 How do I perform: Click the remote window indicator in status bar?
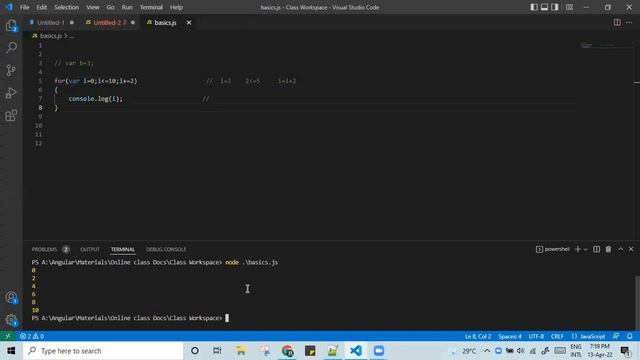7,336
